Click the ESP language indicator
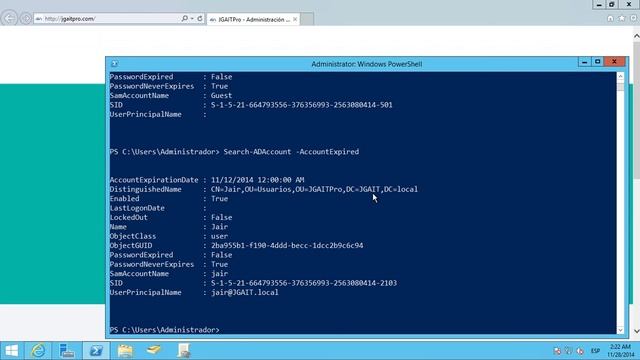The height and width of the screenshot is (360, 640). [x=596, y=351]
